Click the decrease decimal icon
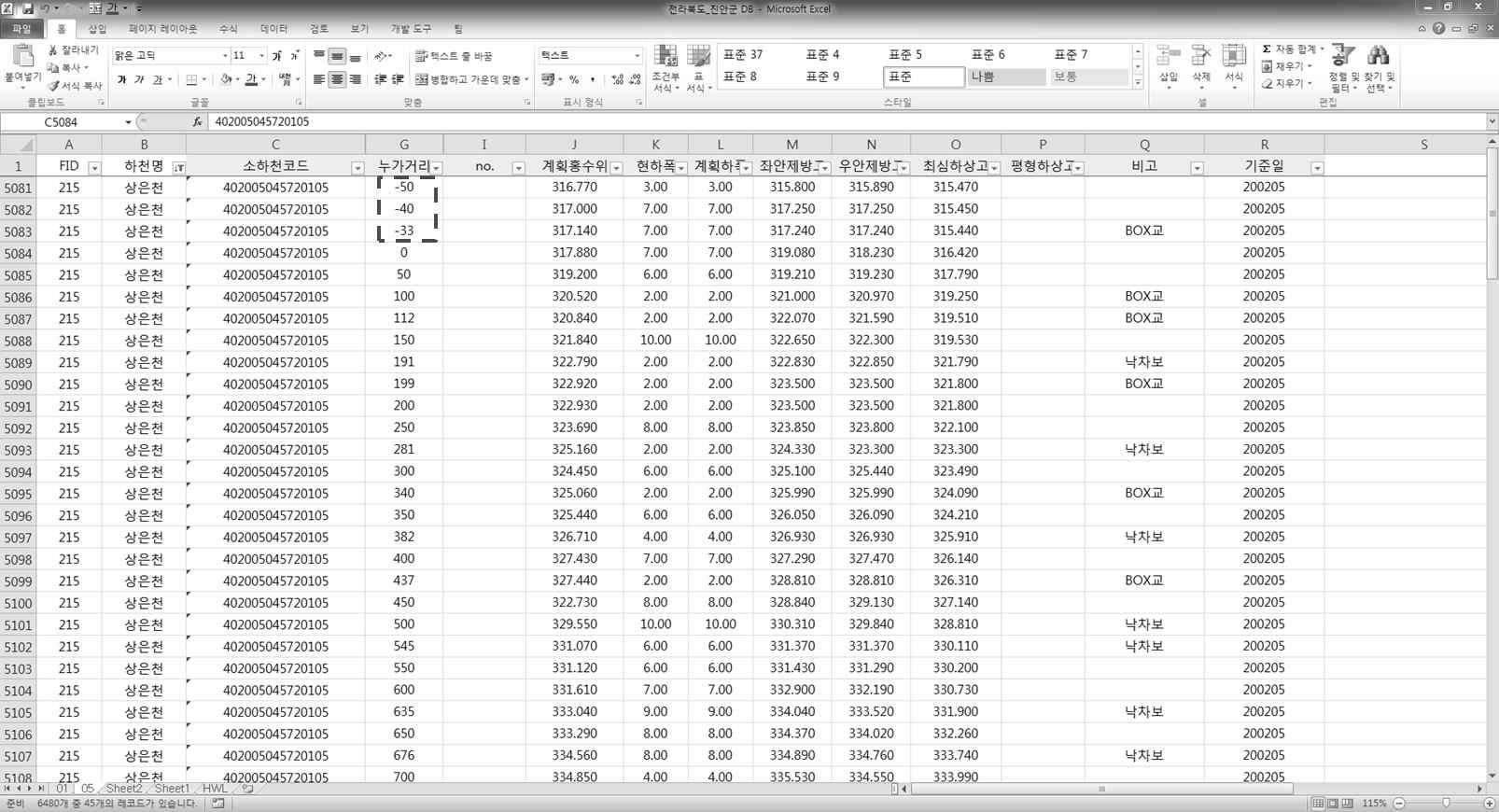Viewport: 1499px width, 812px height. point(635,79)
